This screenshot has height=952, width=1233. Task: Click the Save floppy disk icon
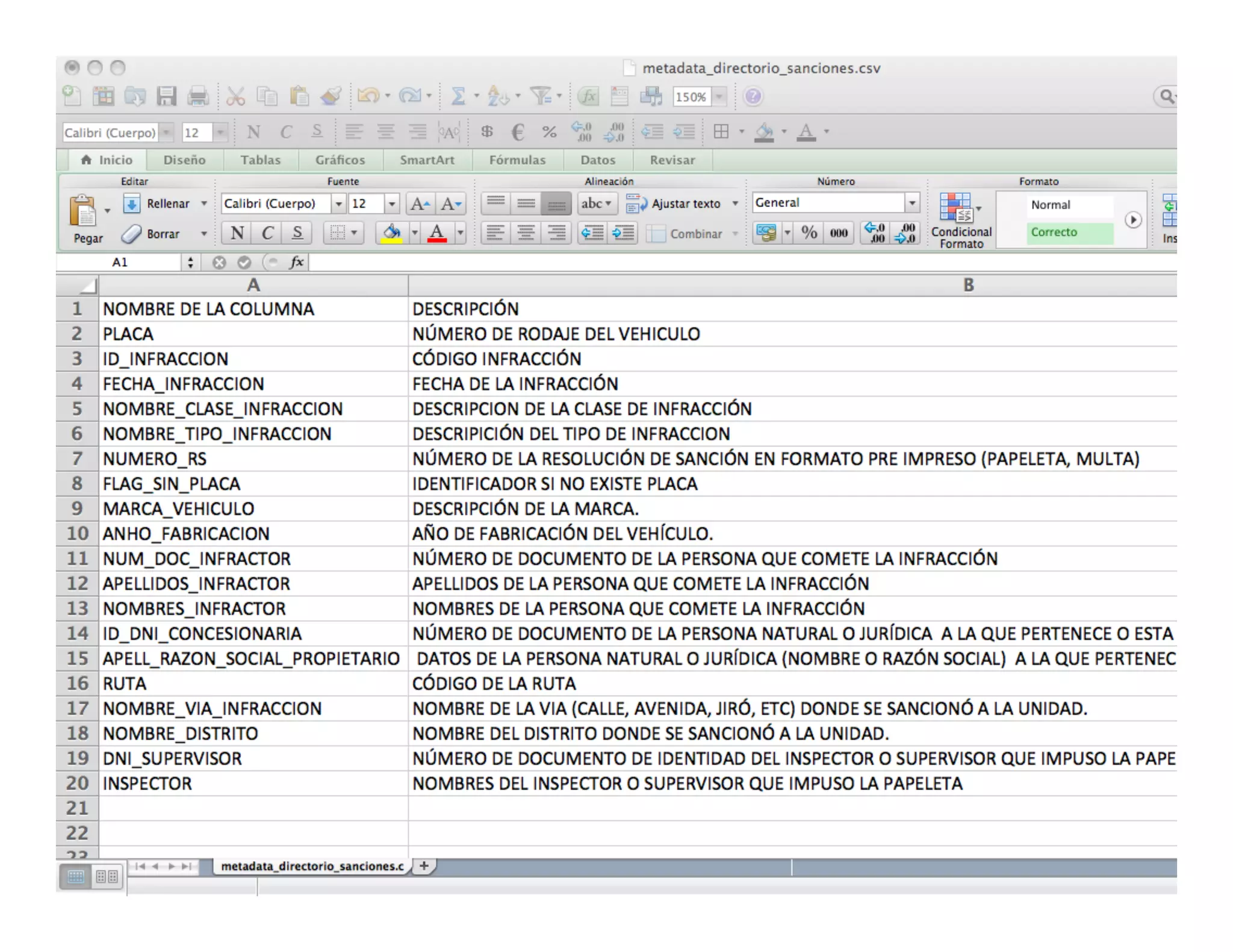pos(166,96)
